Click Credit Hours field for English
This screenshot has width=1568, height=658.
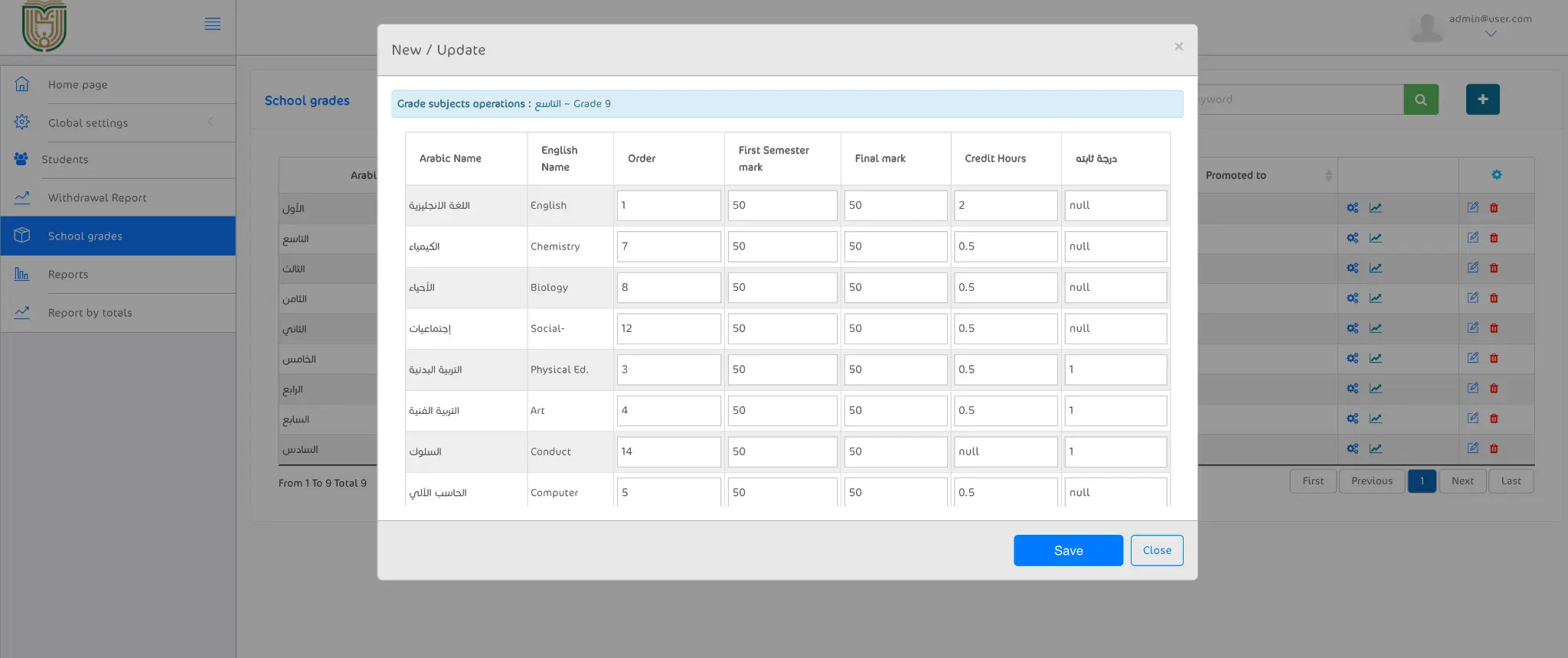pyautogui.click(x=1005, y=206)
